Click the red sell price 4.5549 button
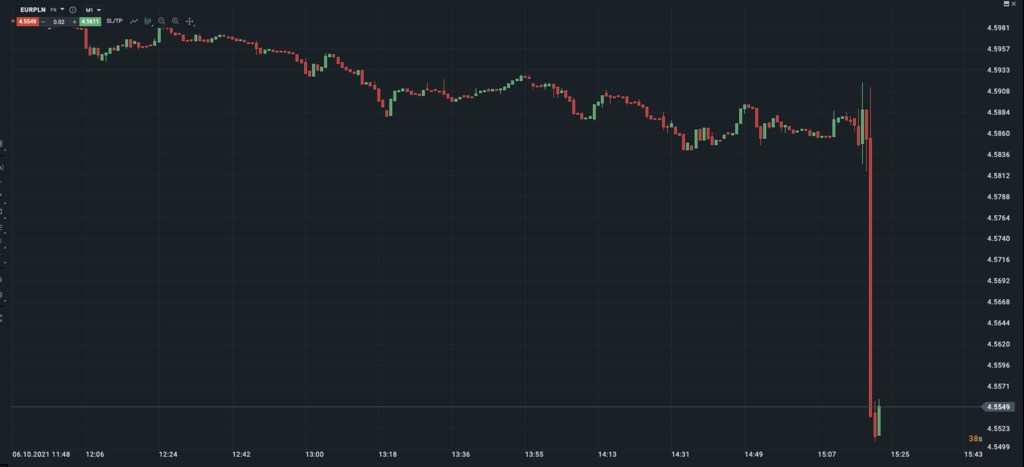This screenshot has width=1024, height=467. pos(27,21)
